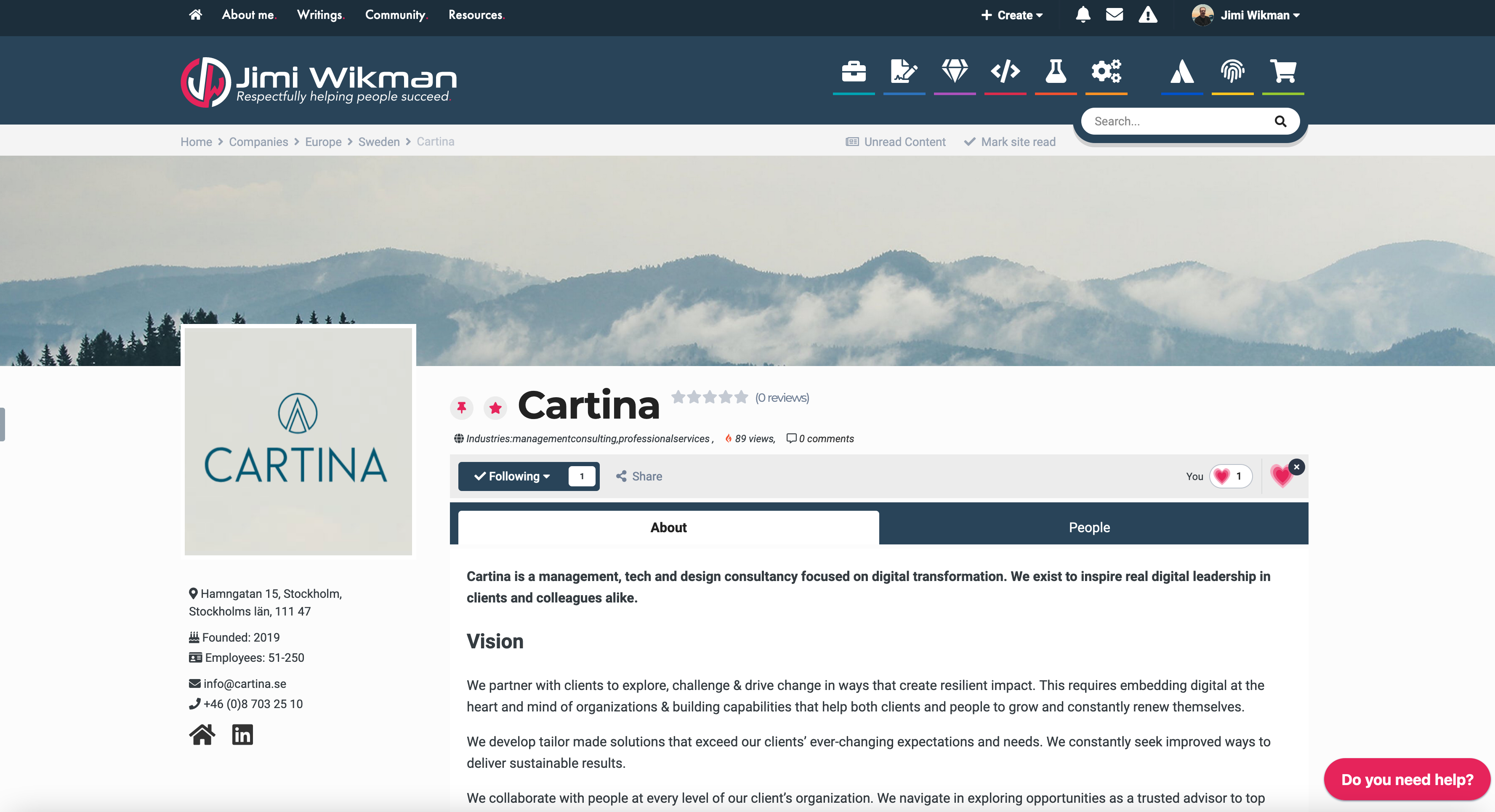Click the Jimi Wikman site logo
The width and height of the screenshot is (1495, 812).
(319, 82)
